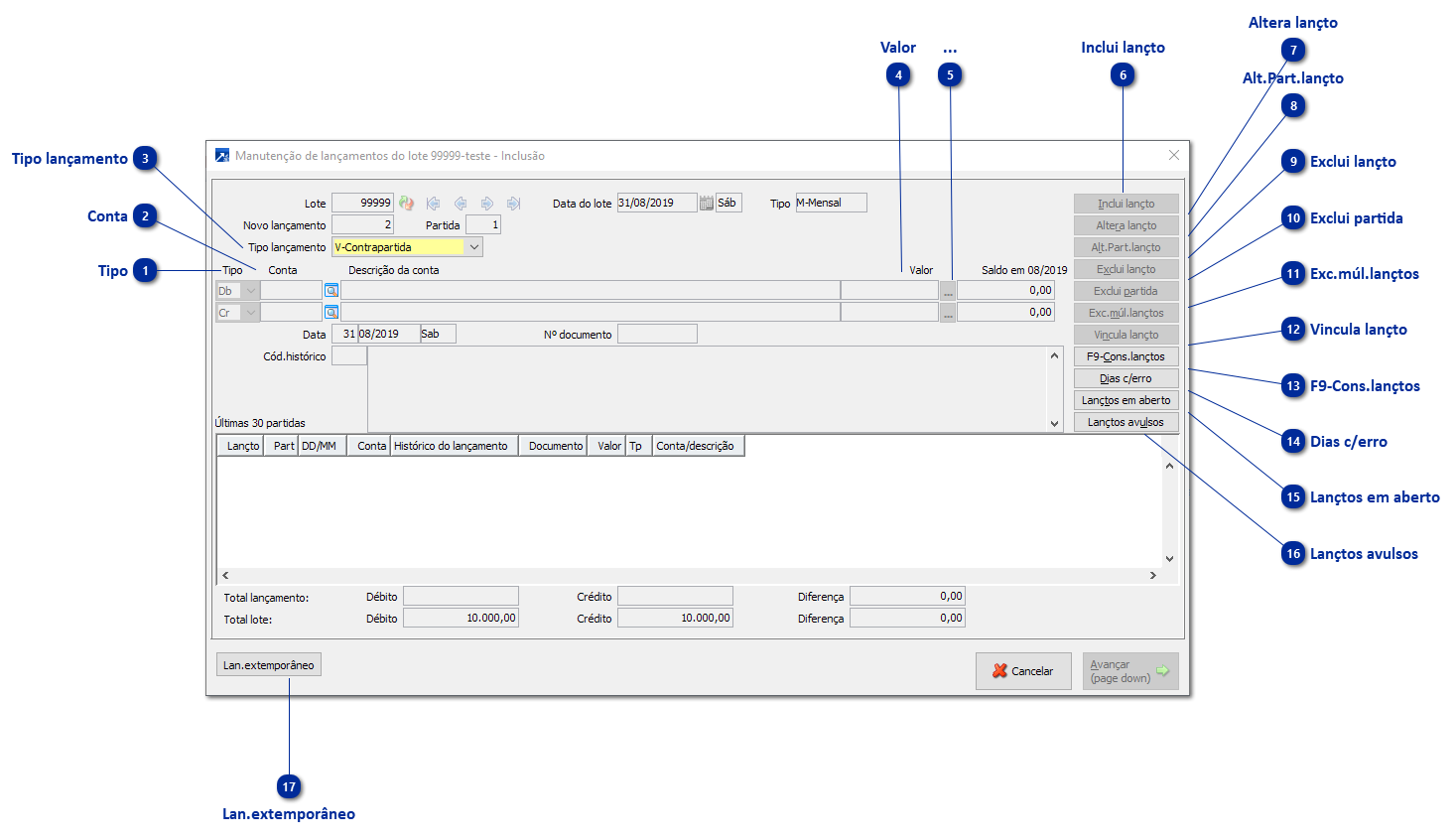
Task: Click the Data month/year field 08/2019
Action: tap(389, 334)
